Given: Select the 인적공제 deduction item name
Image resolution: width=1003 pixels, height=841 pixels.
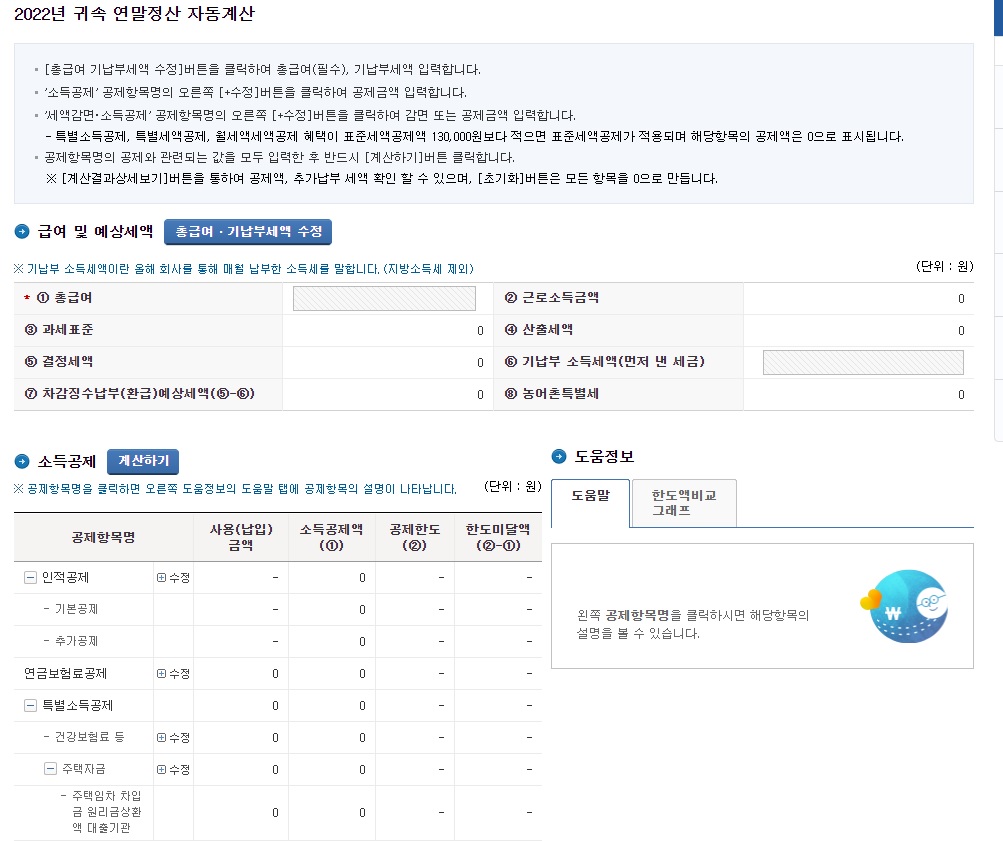Looking at the screenshot, I should pos(65,578).
